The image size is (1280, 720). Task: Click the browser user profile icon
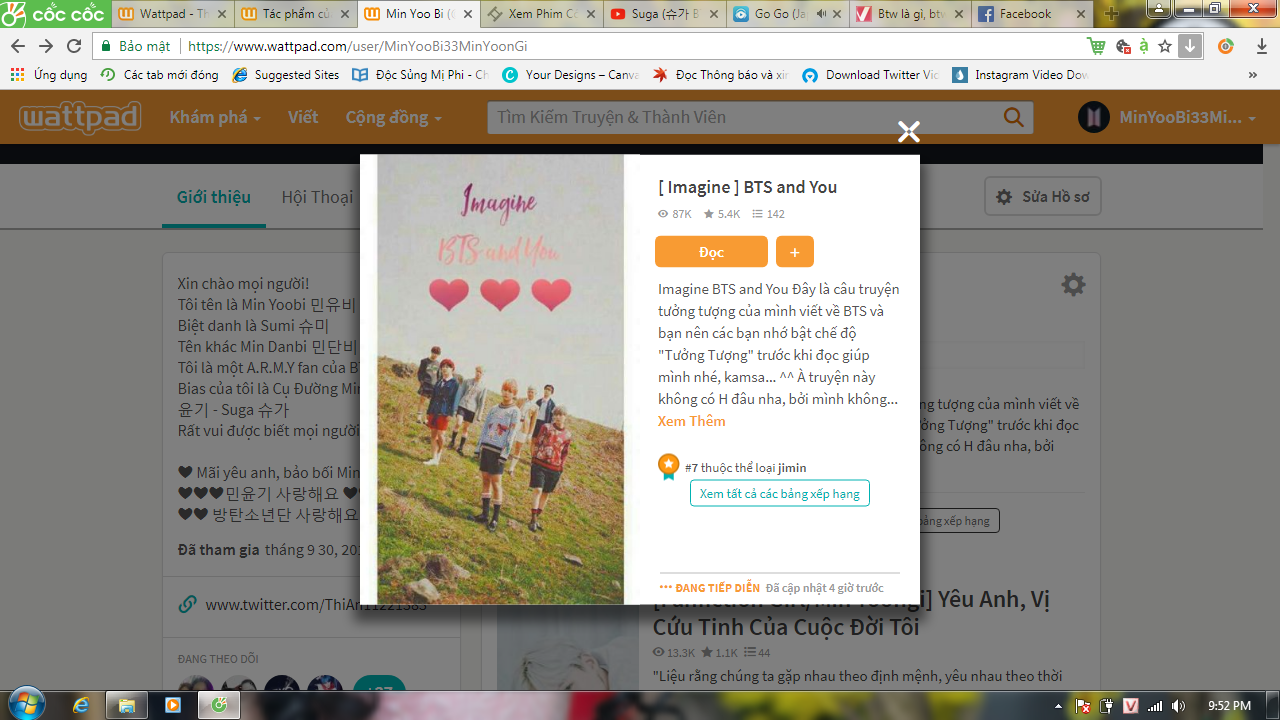click(x=1159, y=9)
